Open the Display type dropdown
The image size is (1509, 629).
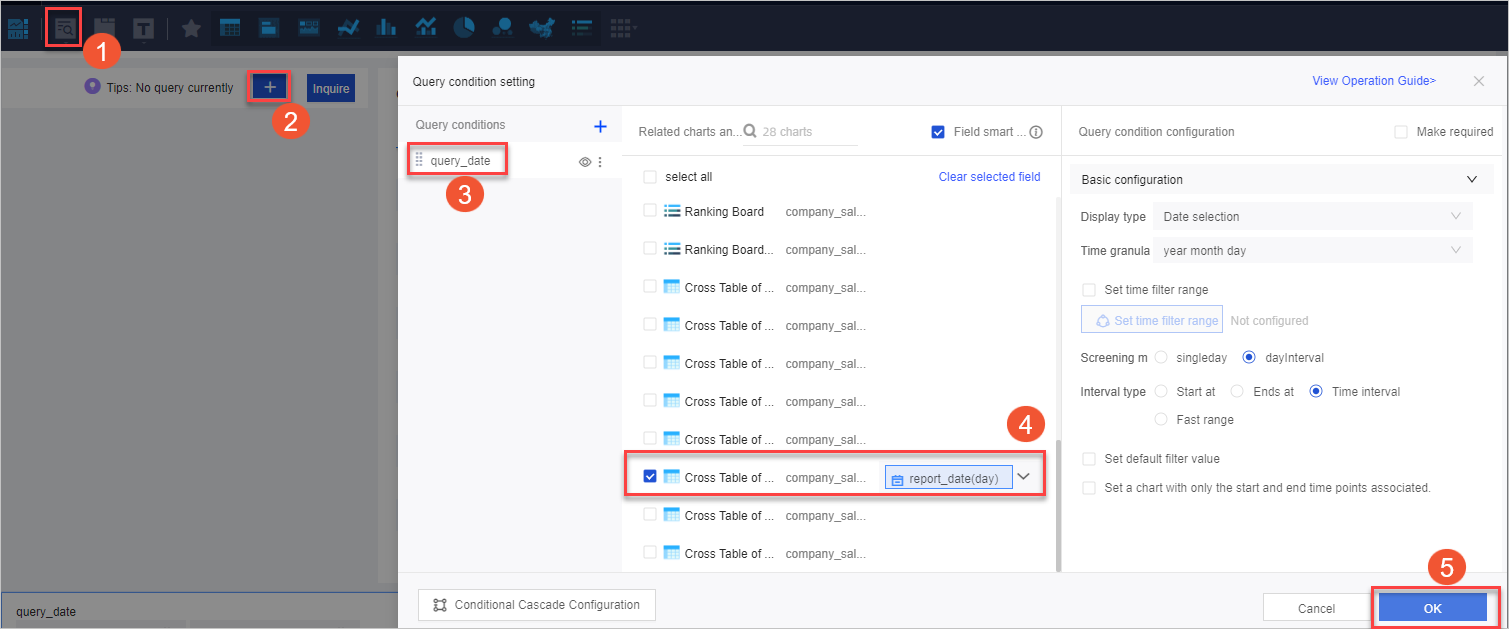[x=1312, y=216]
